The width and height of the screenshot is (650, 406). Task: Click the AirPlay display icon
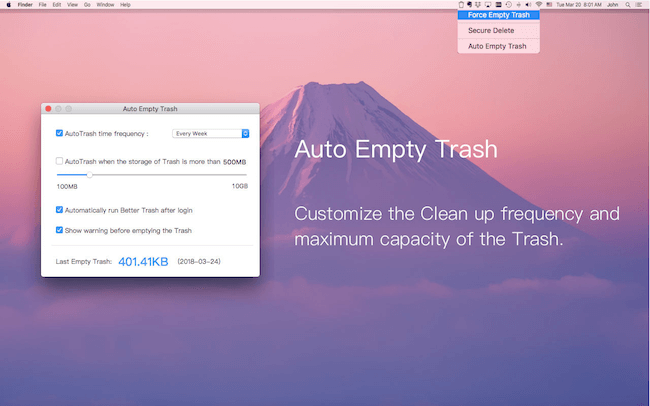[488, 5]
